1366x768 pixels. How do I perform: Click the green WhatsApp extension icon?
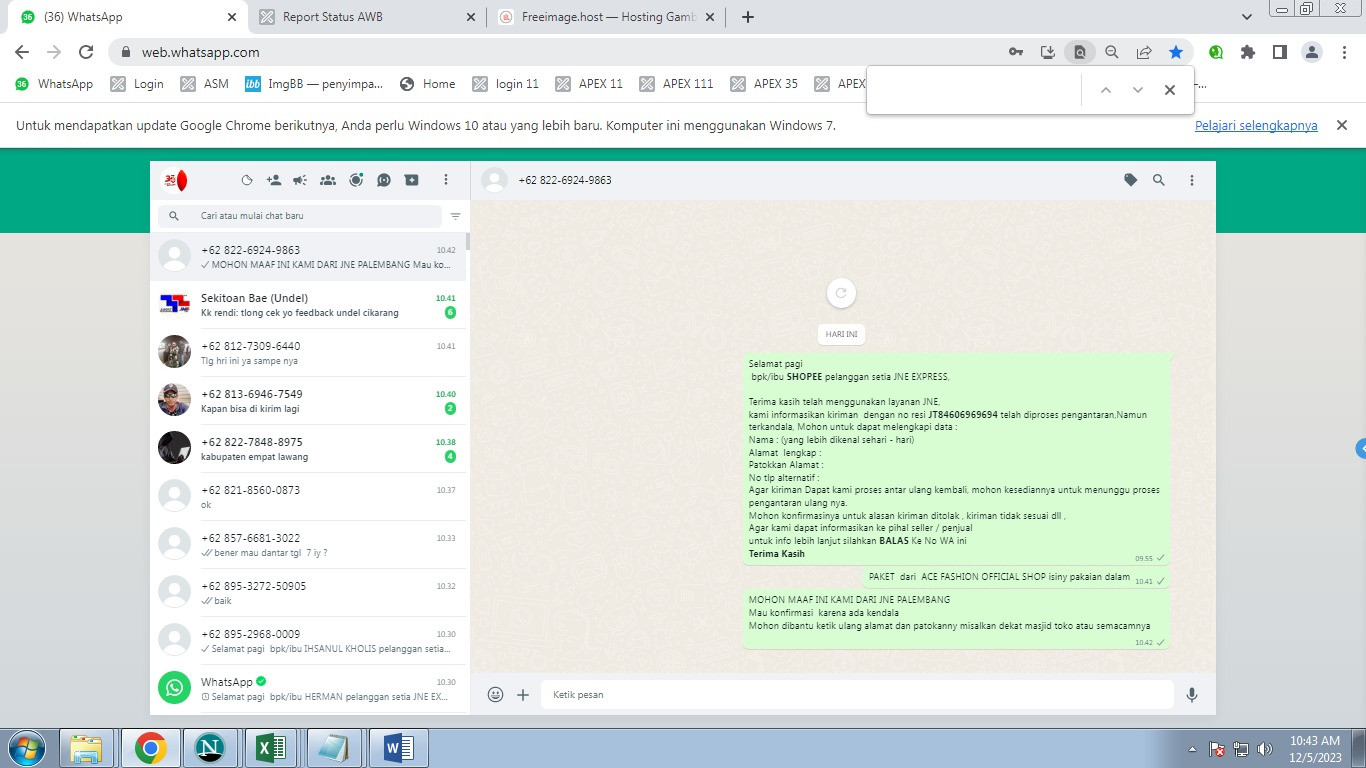point(1216,52)
